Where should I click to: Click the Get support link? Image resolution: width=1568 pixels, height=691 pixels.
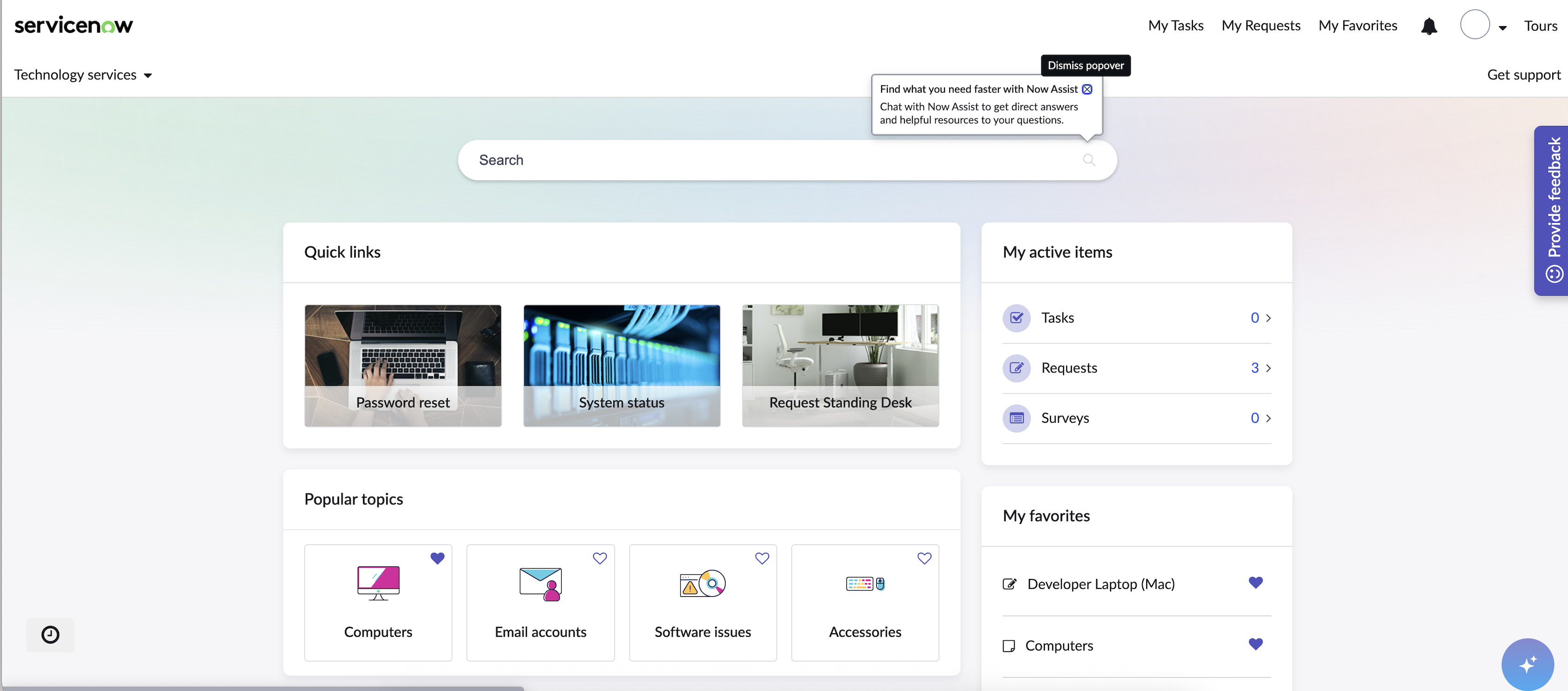coord(1523,75)
